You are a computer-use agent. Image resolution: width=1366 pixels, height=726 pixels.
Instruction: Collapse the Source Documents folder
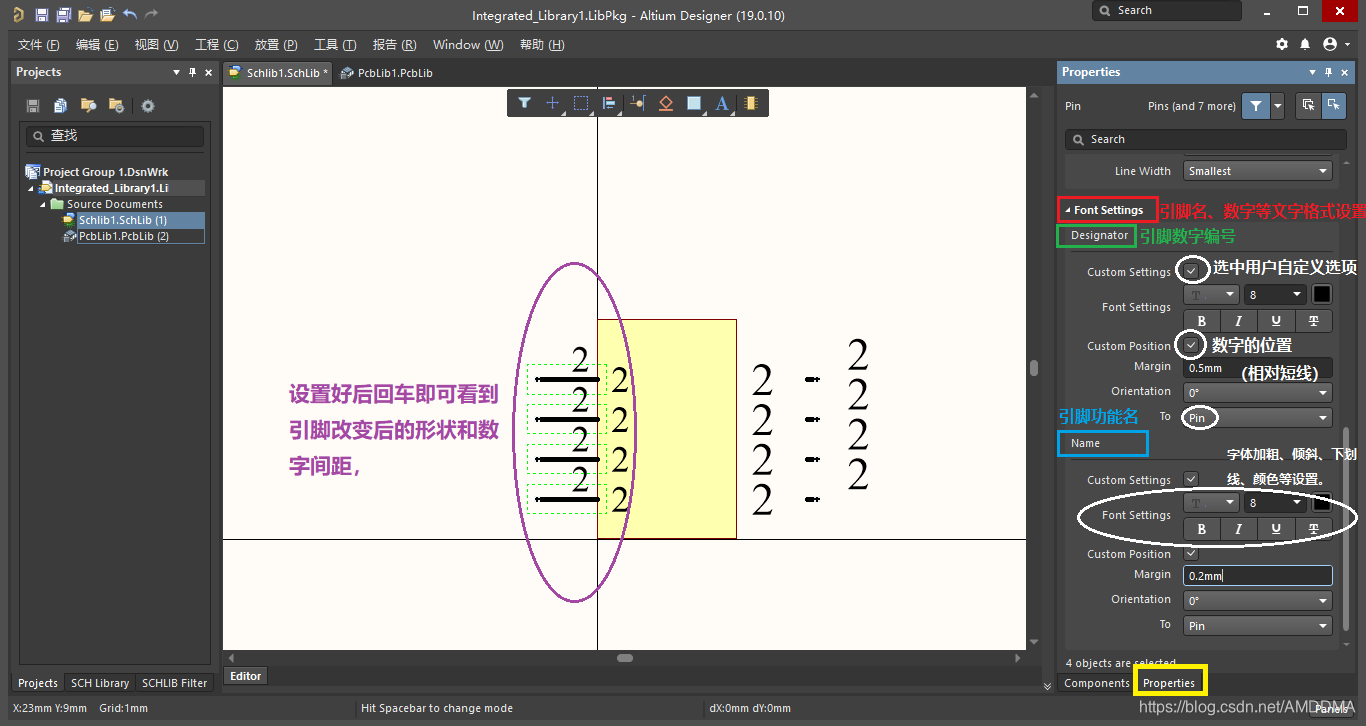click(x=44, y=204)
